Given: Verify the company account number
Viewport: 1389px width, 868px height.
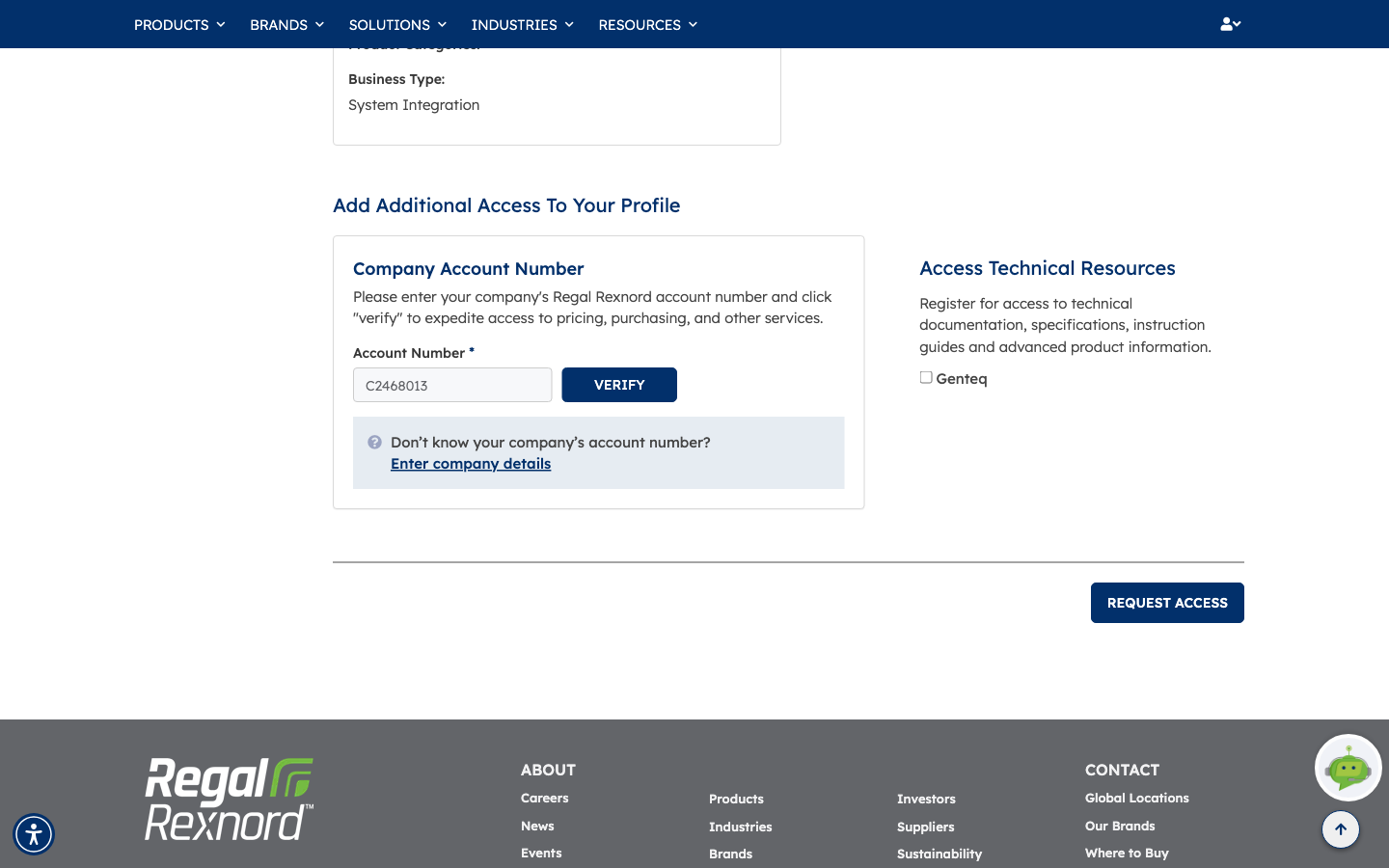Looking at the screenshot, I should (619, 385).
